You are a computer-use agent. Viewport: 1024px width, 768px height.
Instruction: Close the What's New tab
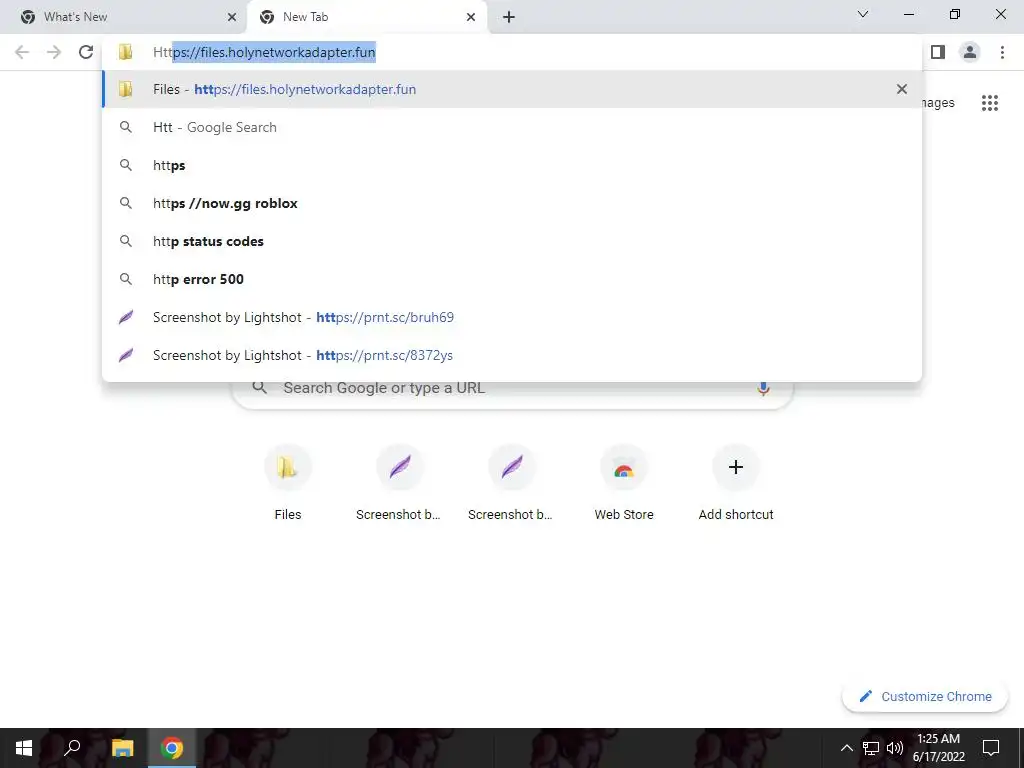point(232,17)
